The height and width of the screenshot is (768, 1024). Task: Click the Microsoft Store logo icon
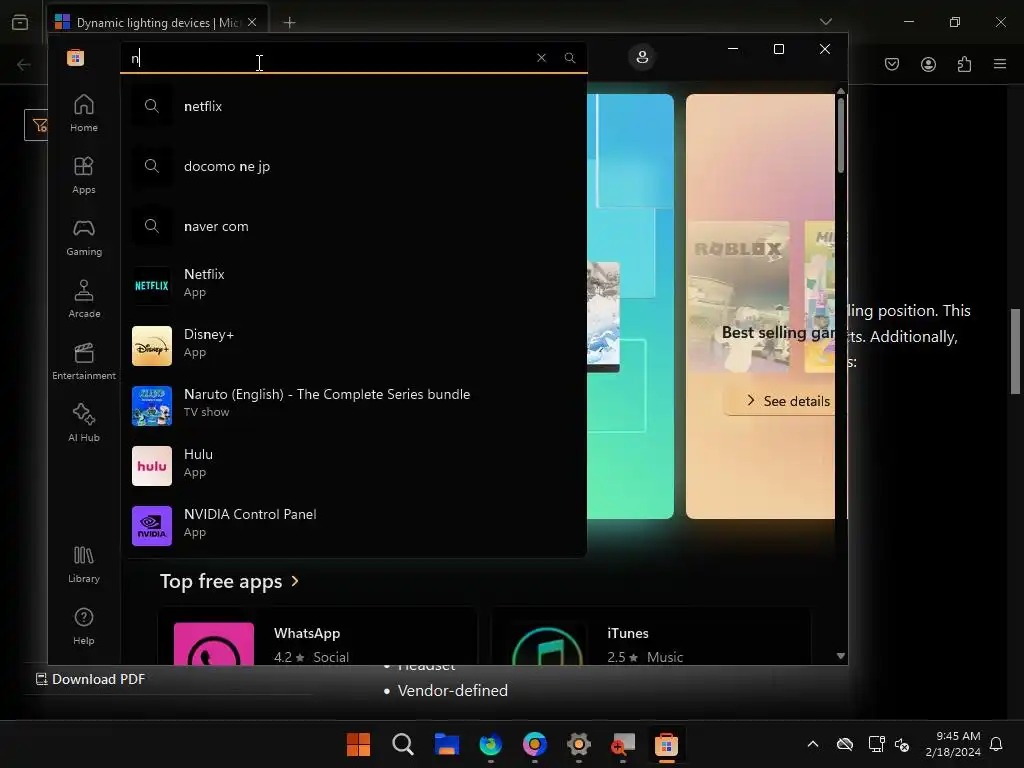click(76, 57)
